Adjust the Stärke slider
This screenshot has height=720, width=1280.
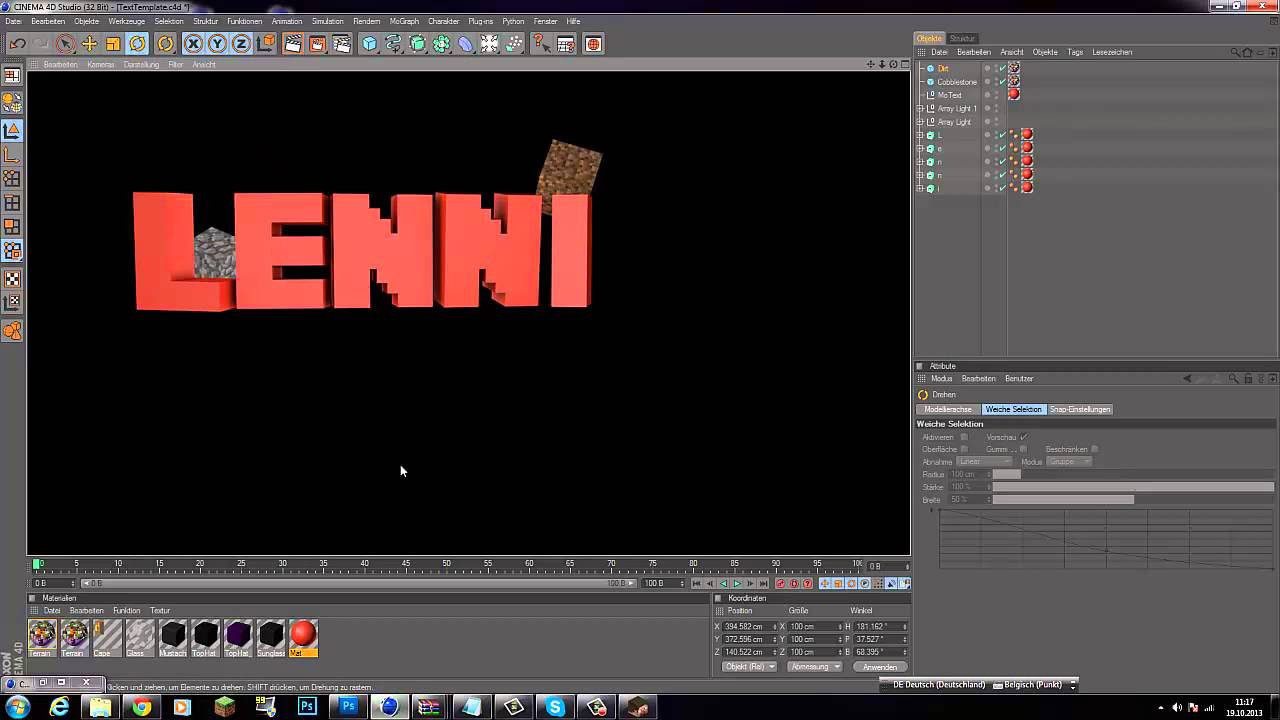[1133, 487]
